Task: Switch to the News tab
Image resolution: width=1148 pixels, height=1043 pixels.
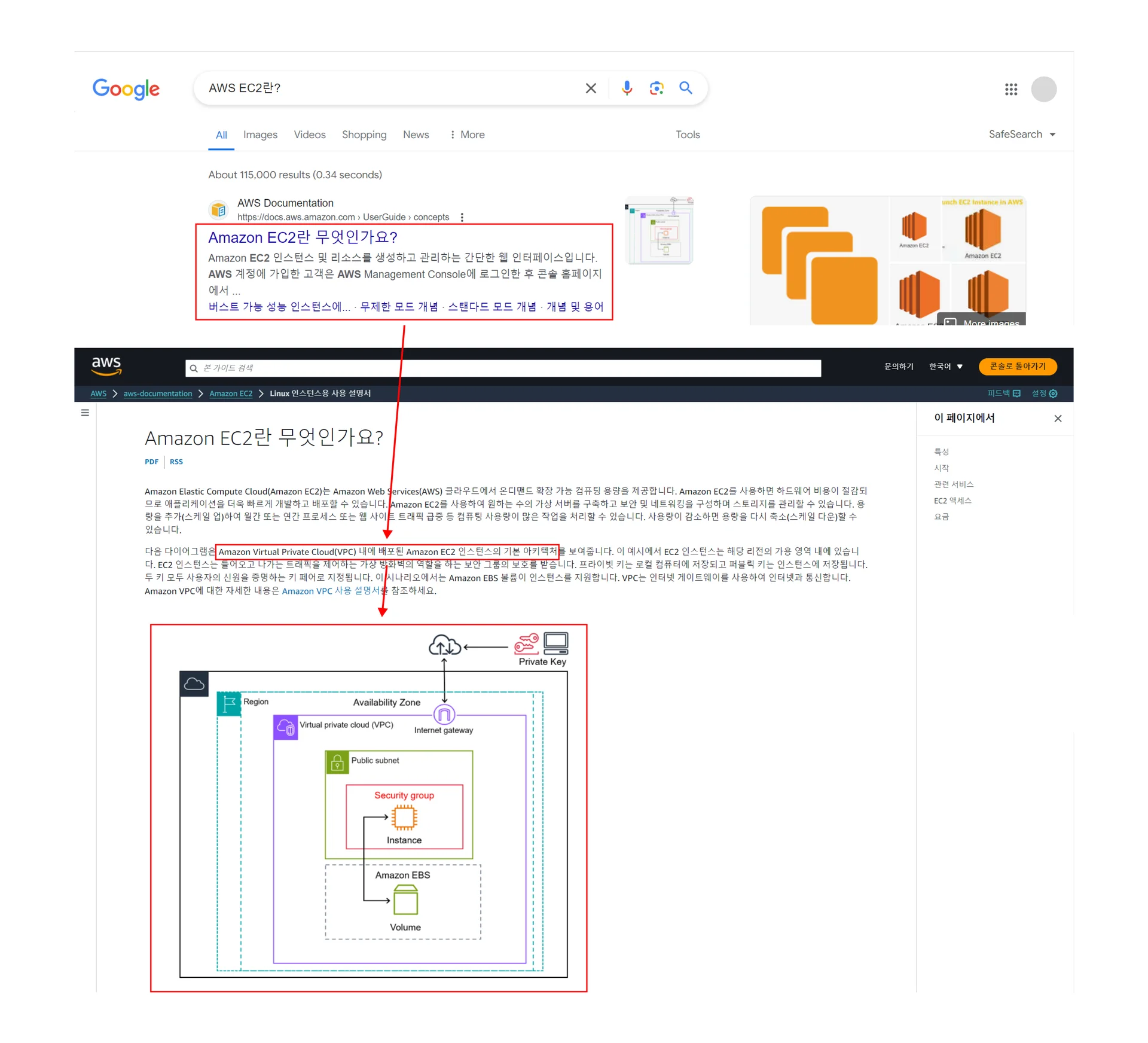Action: click(416, 135)
